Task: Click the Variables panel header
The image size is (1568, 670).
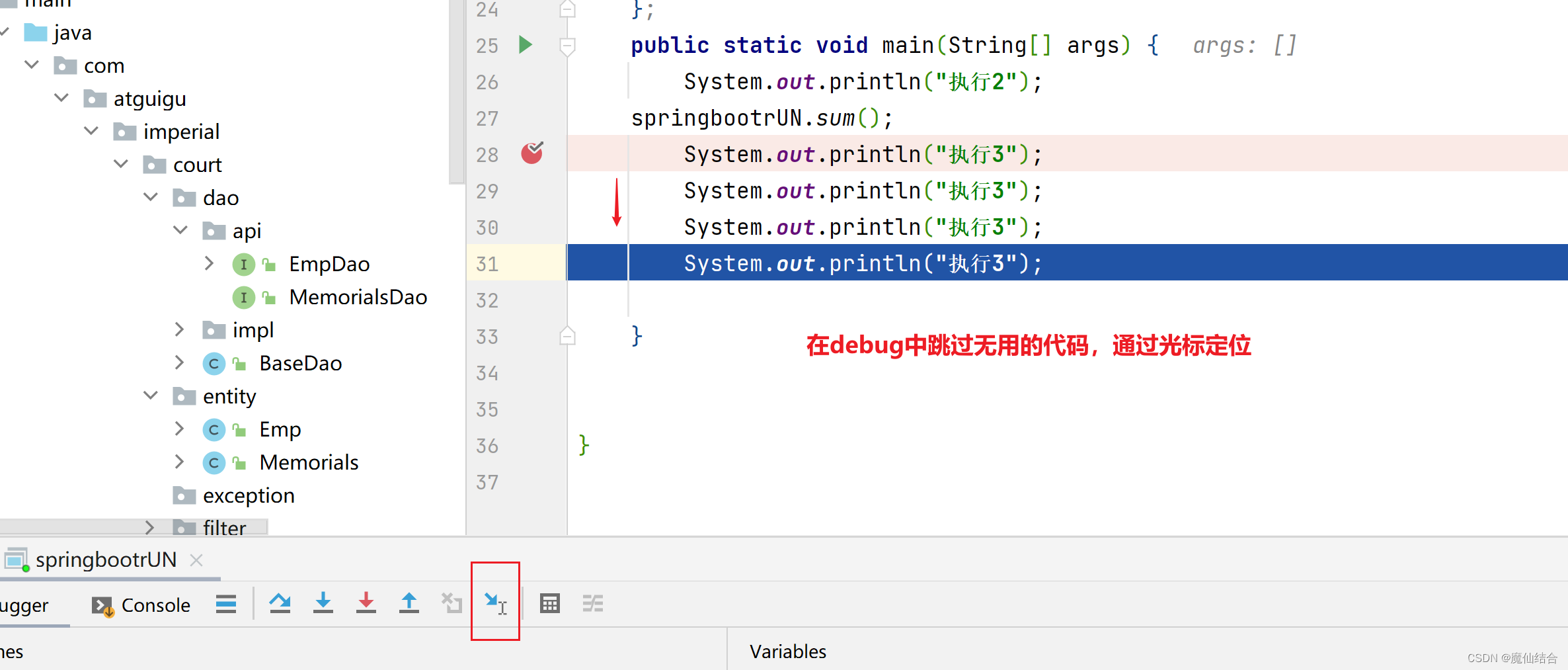Action: click(x=788, y=651)
